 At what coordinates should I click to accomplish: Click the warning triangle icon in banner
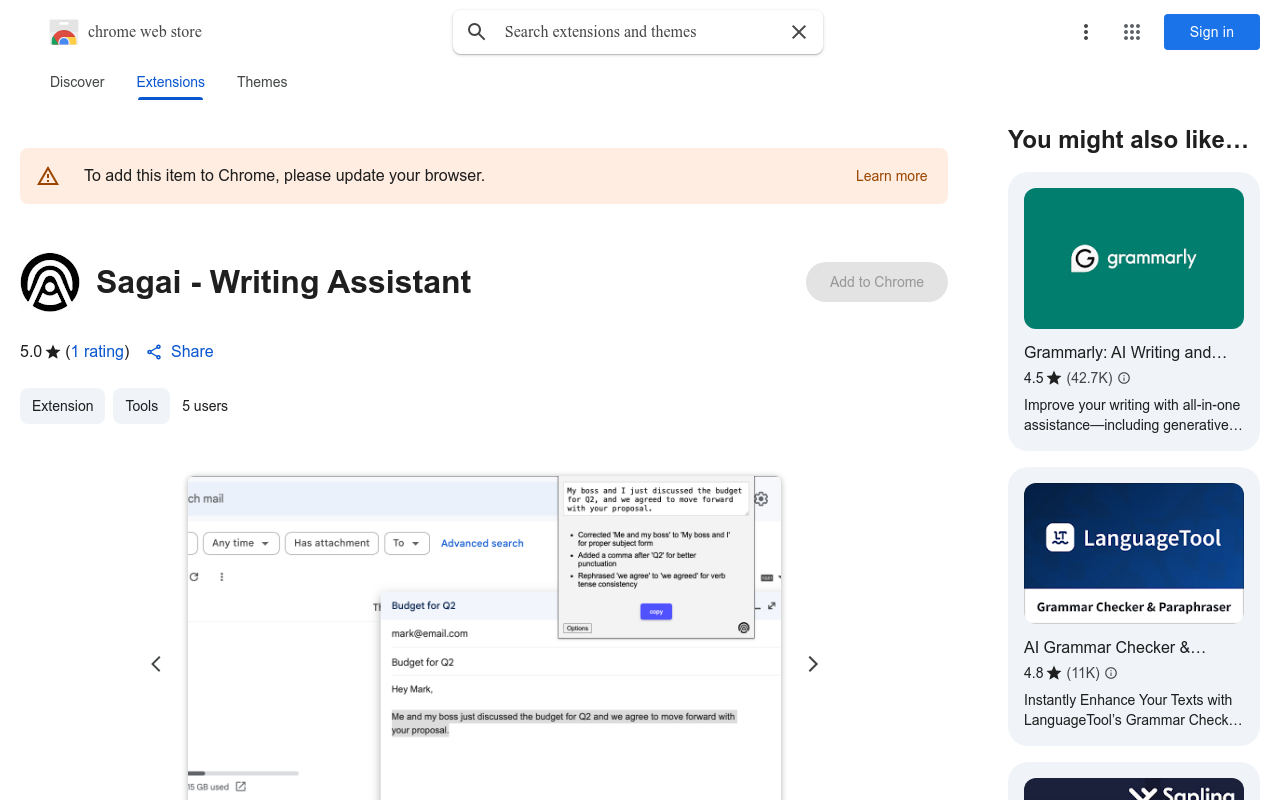pyautogui.click(x=48, y=176)
